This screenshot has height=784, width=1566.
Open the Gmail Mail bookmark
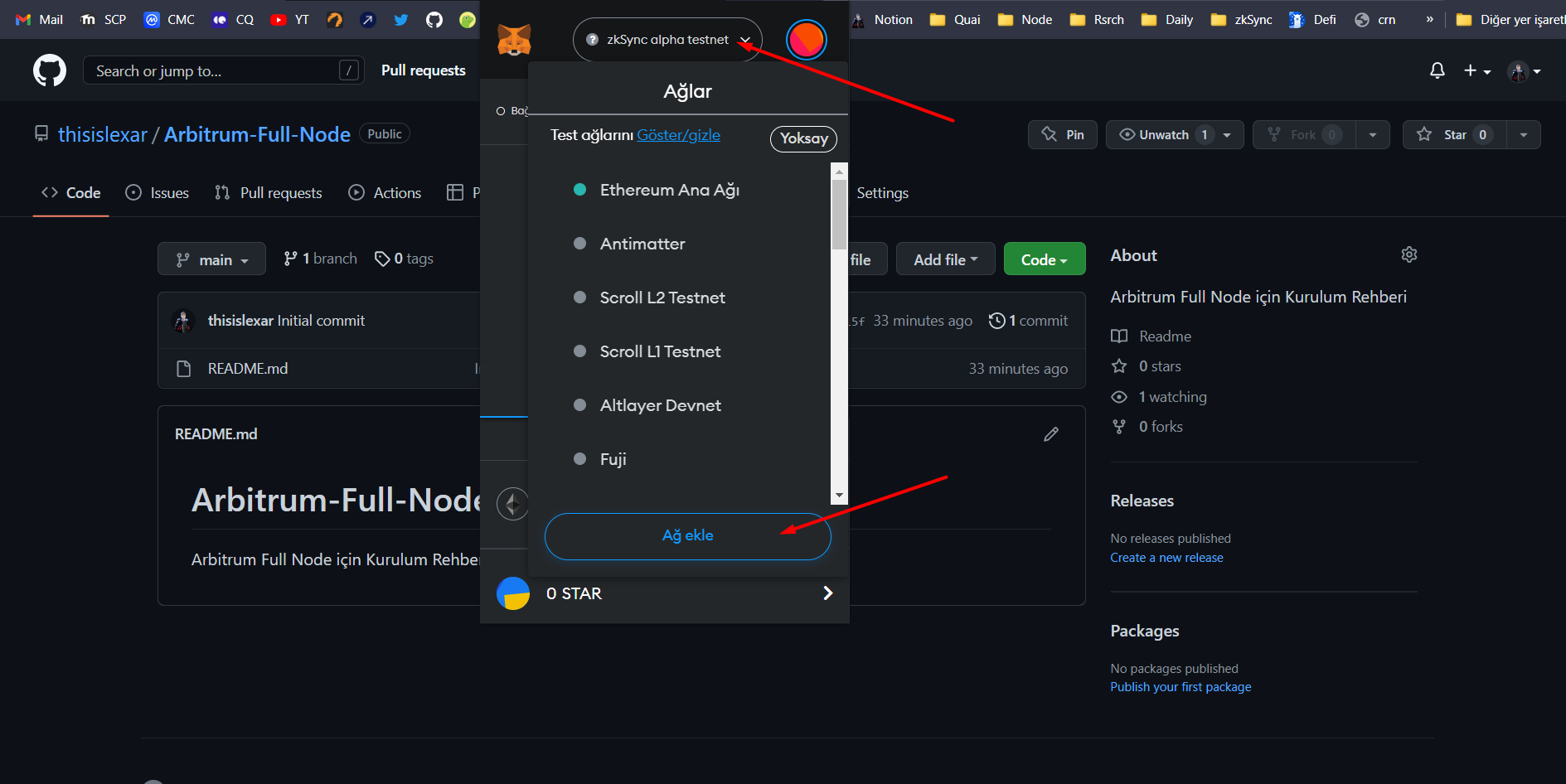39,19
